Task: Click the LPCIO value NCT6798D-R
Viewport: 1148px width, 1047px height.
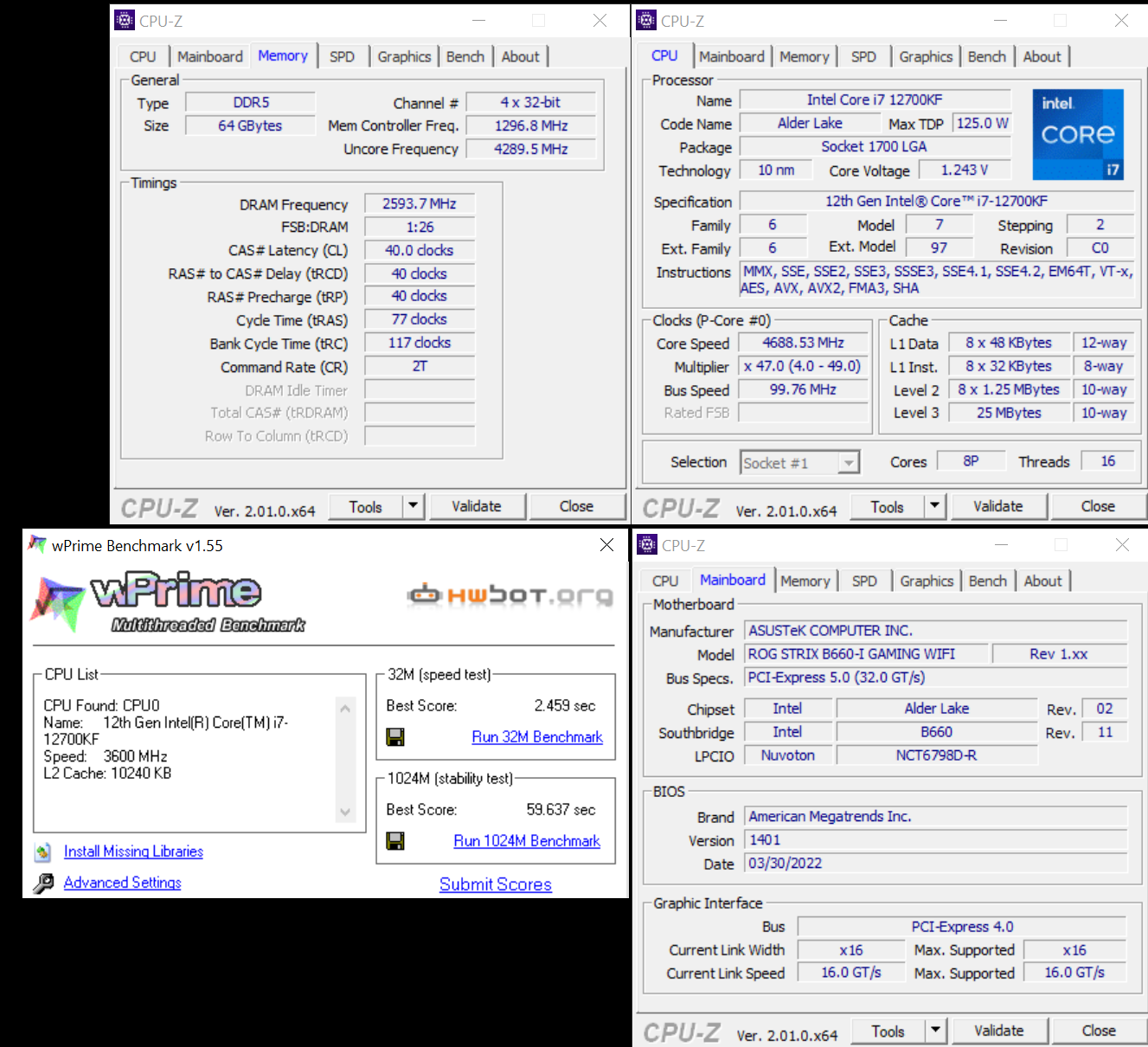Action: point(937,755)
